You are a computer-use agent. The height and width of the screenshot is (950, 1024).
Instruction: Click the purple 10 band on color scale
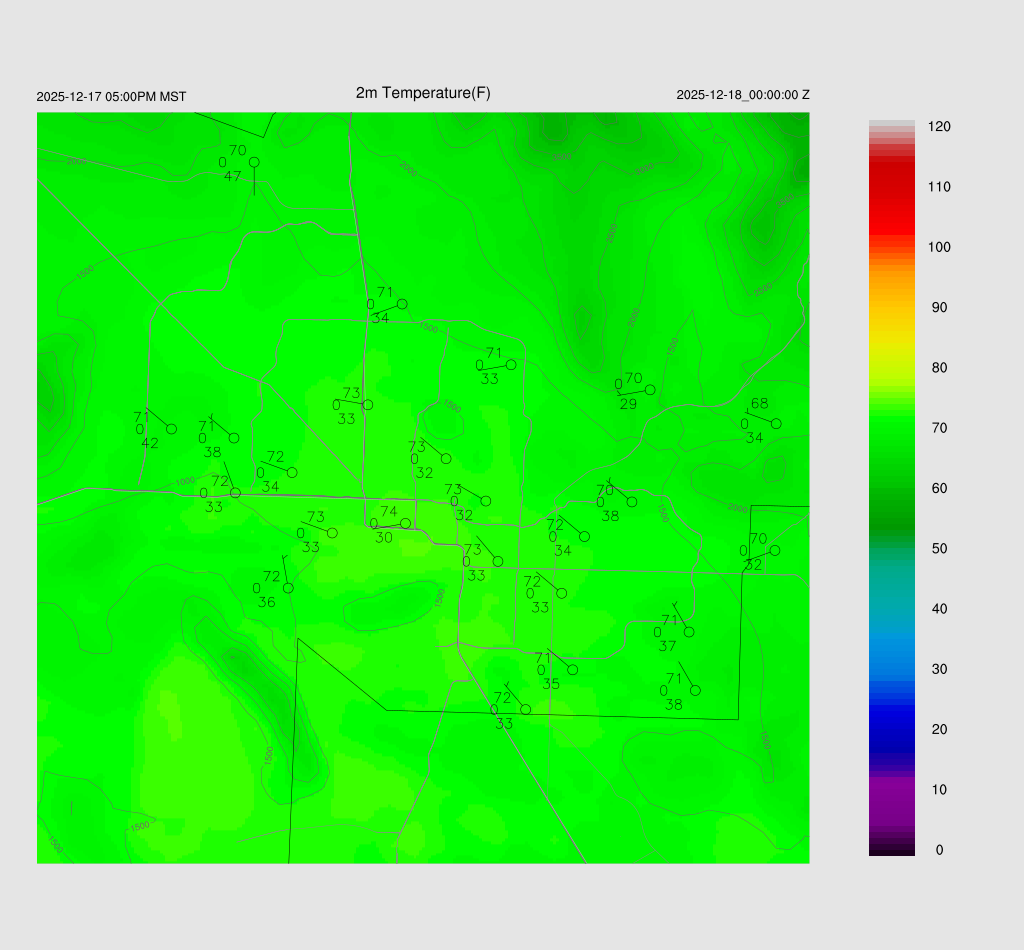click(x=891, y=789)
